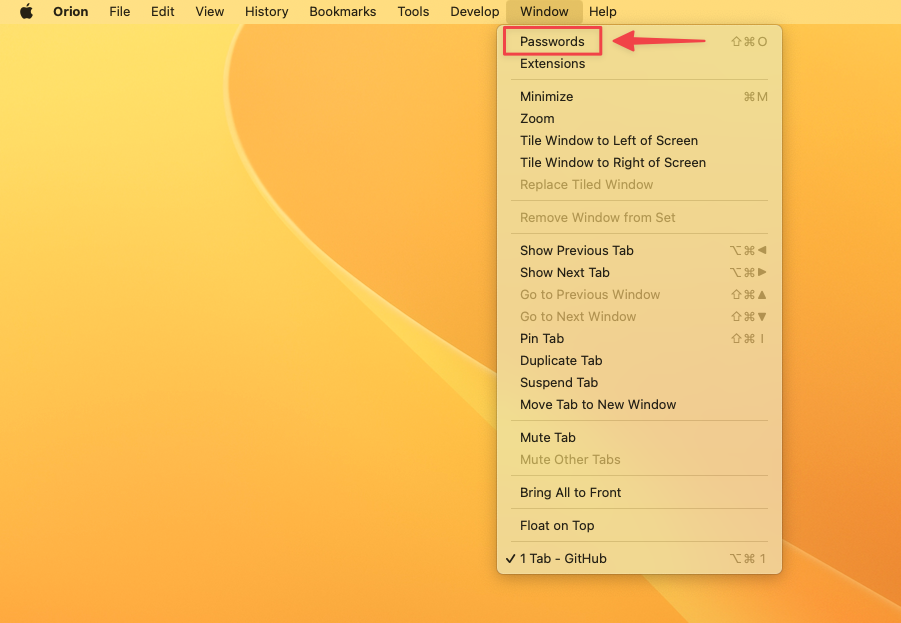Image resolution: width=901 pixels, height=623 pixels.
Task: Open the Develop menu
Action: [x=473, y=11]
